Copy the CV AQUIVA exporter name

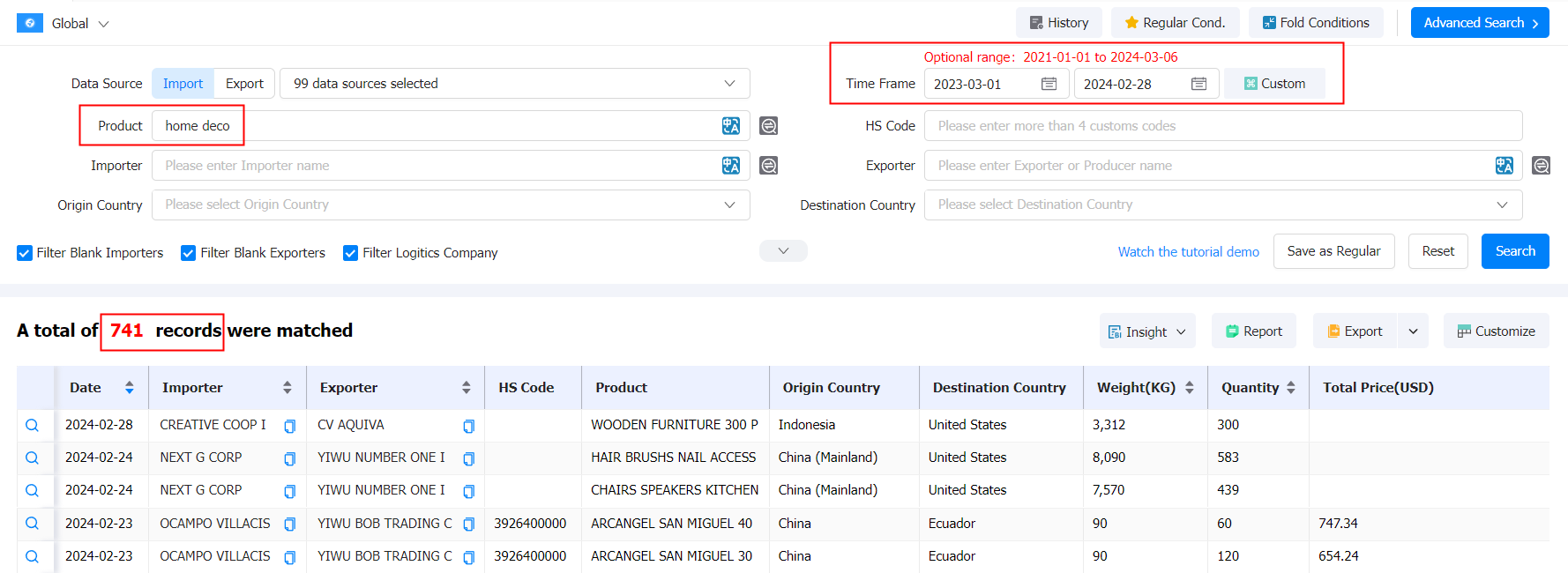tap(468, 426)
